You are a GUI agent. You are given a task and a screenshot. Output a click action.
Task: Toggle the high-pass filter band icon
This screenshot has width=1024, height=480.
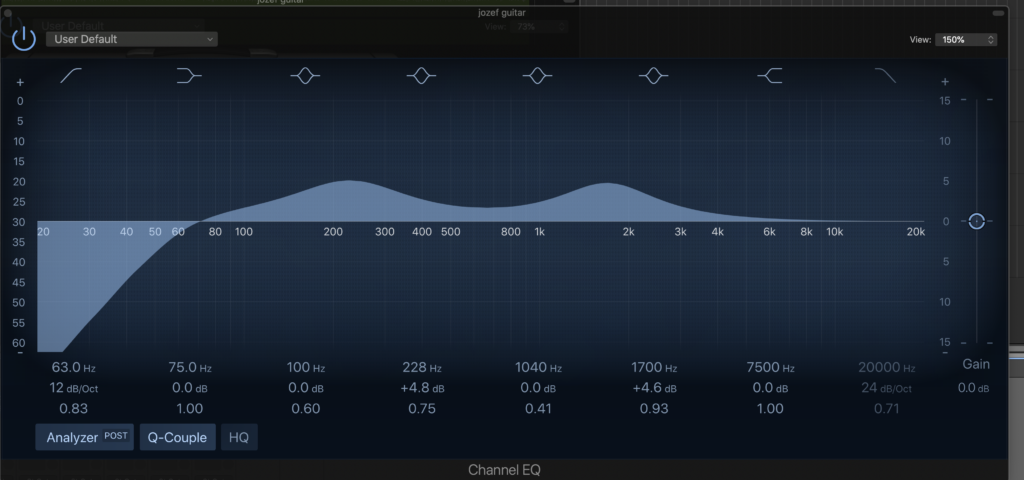[x=71, y=76]
